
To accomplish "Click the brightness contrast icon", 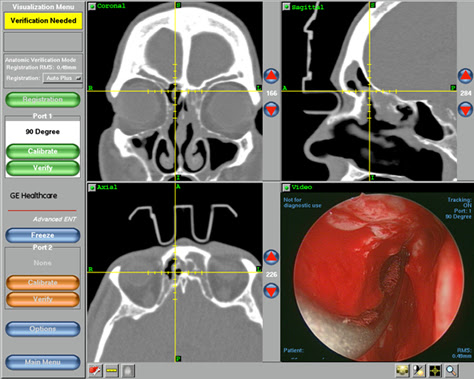I will click(419, 370).
